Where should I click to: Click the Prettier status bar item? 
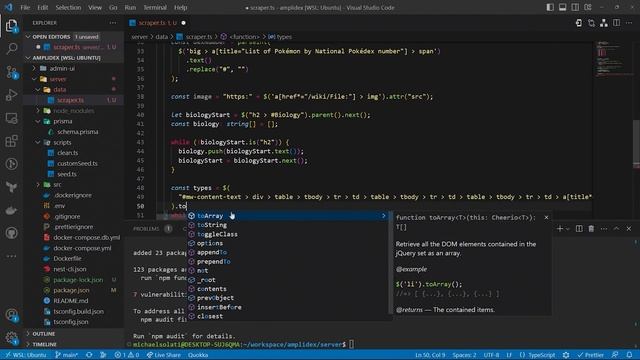[590, 355]
